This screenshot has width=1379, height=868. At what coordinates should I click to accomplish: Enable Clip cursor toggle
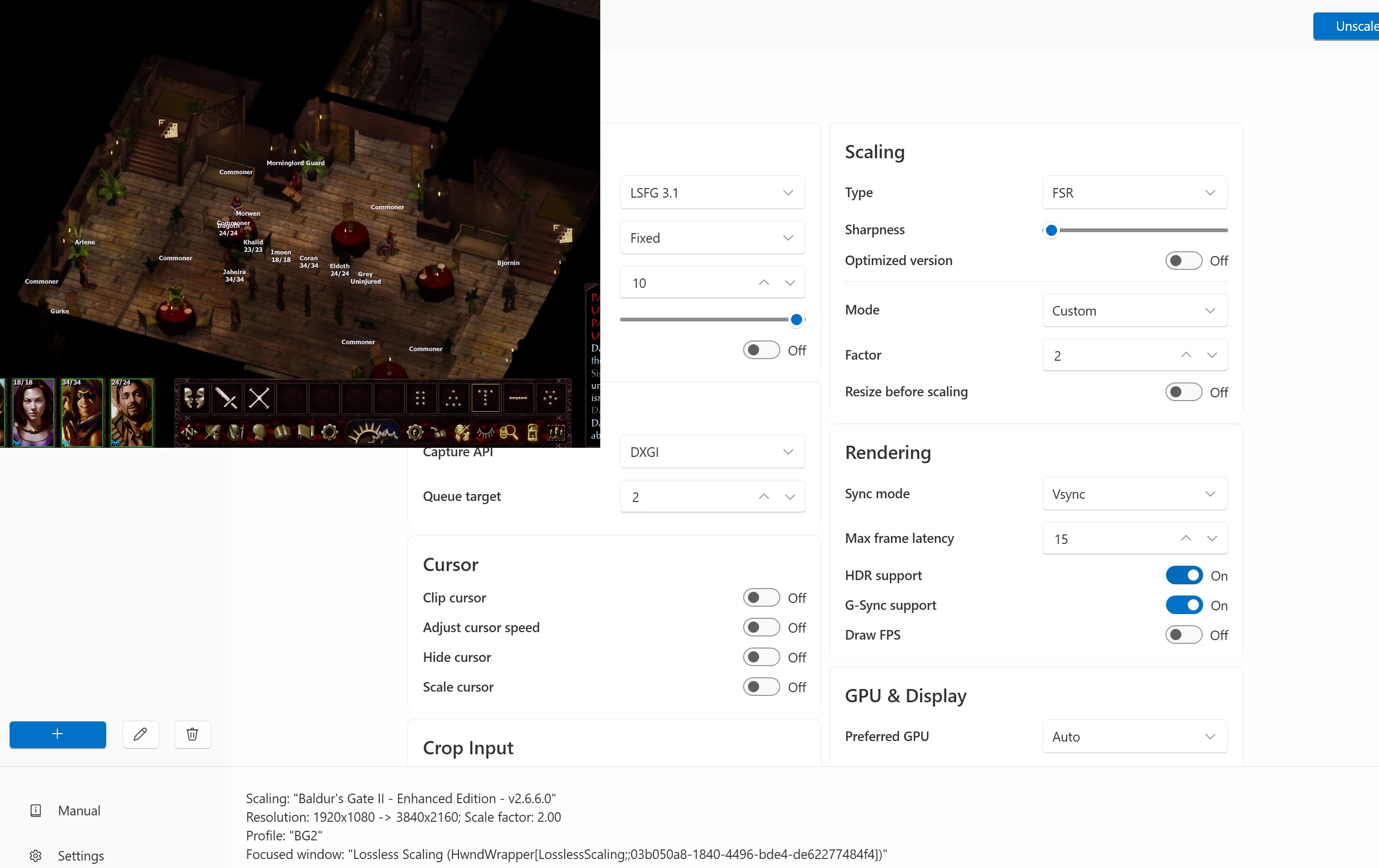[761, 598]
